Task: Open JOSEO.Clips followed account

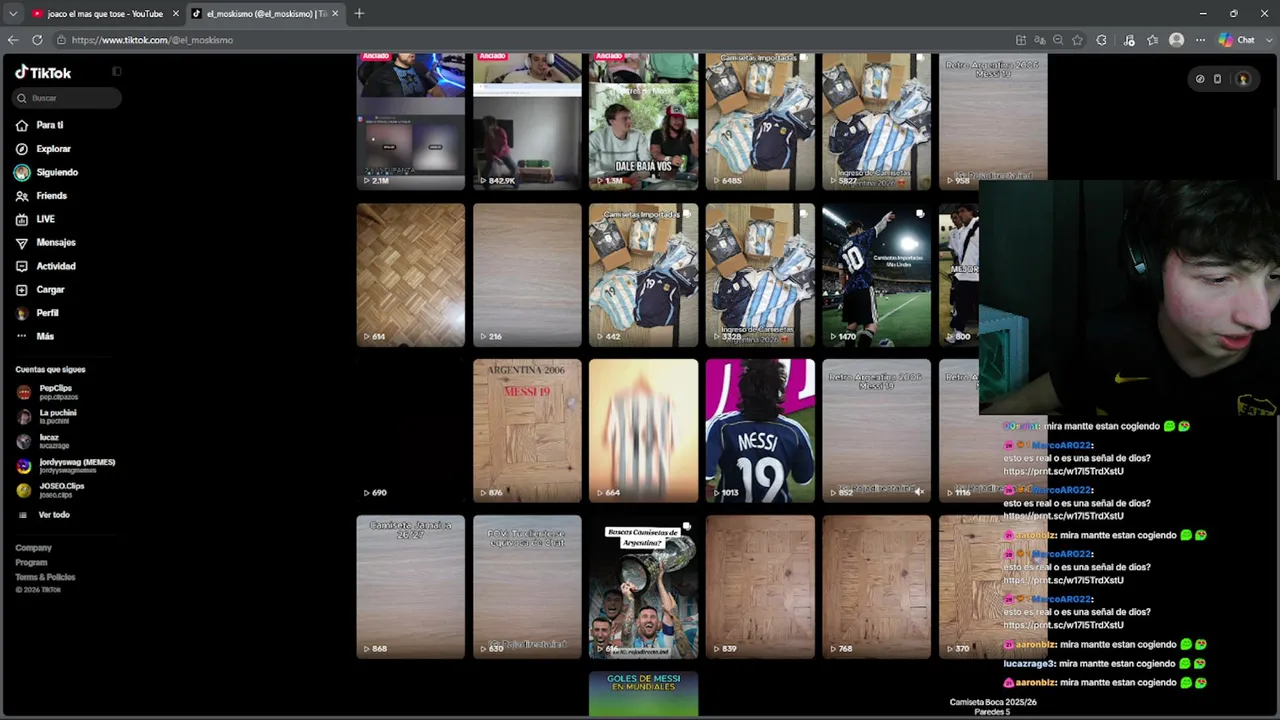Action: (x=51, y=490)
